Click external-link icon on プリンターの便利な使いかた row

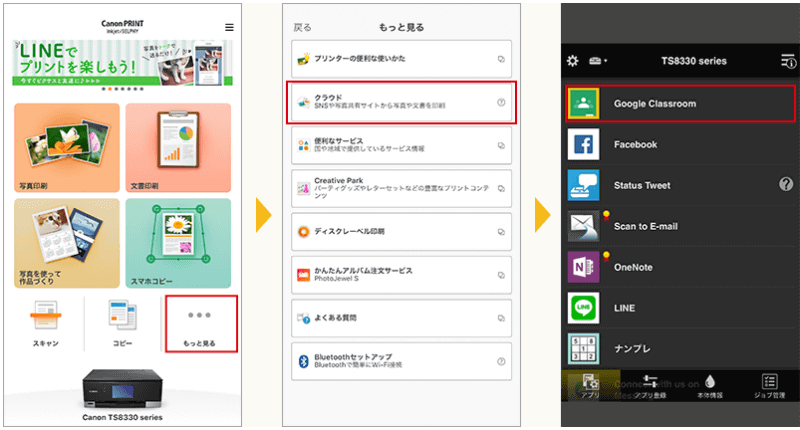[501, 59]
